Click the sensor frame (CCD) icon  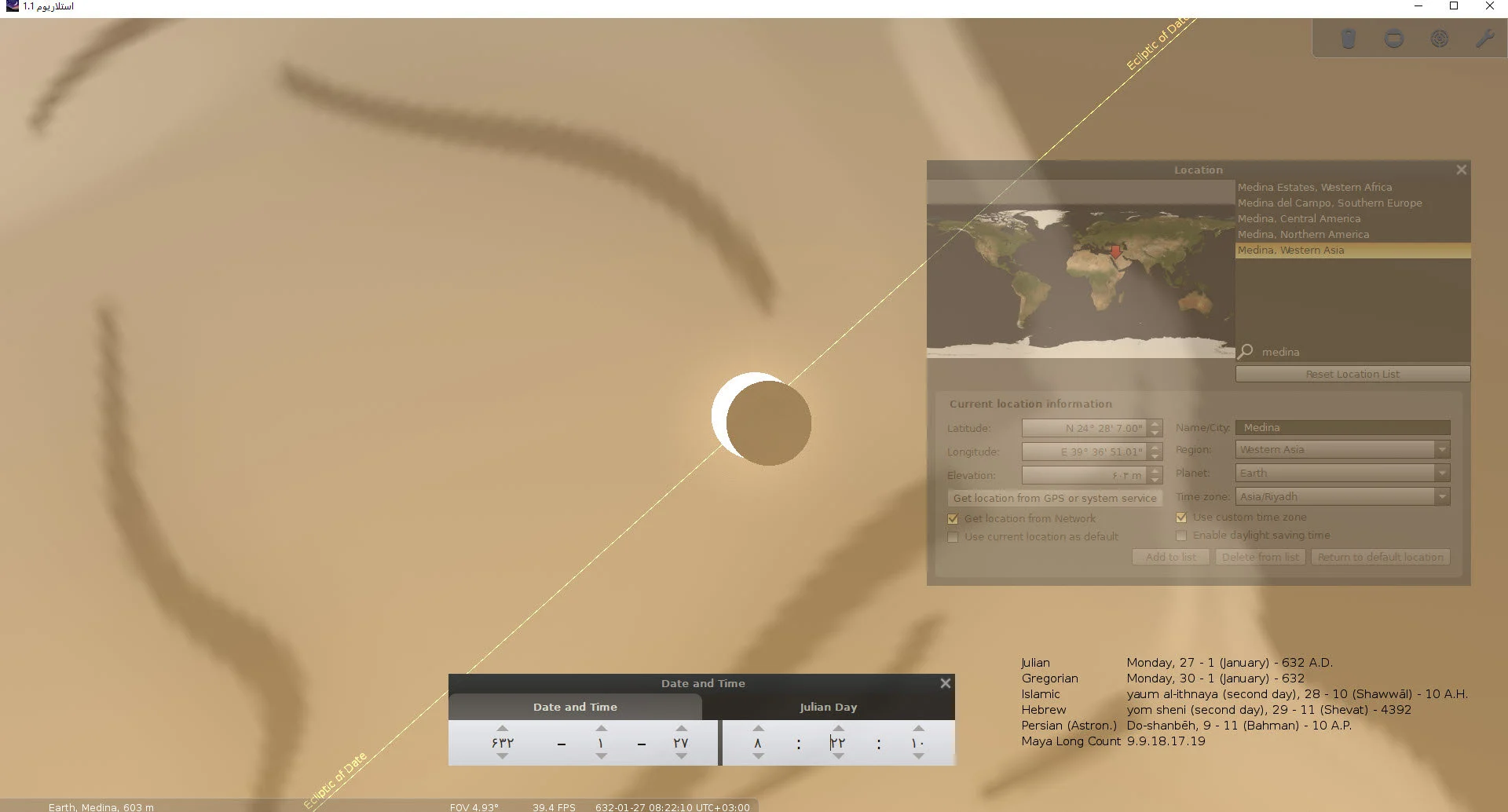coord(1394,38)
